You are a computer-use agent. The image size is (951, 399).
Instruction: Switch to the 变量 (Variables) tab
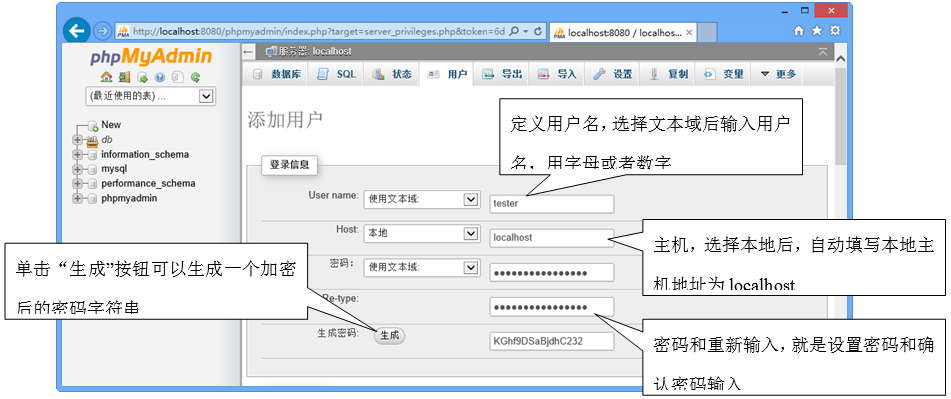coord(724,75)
